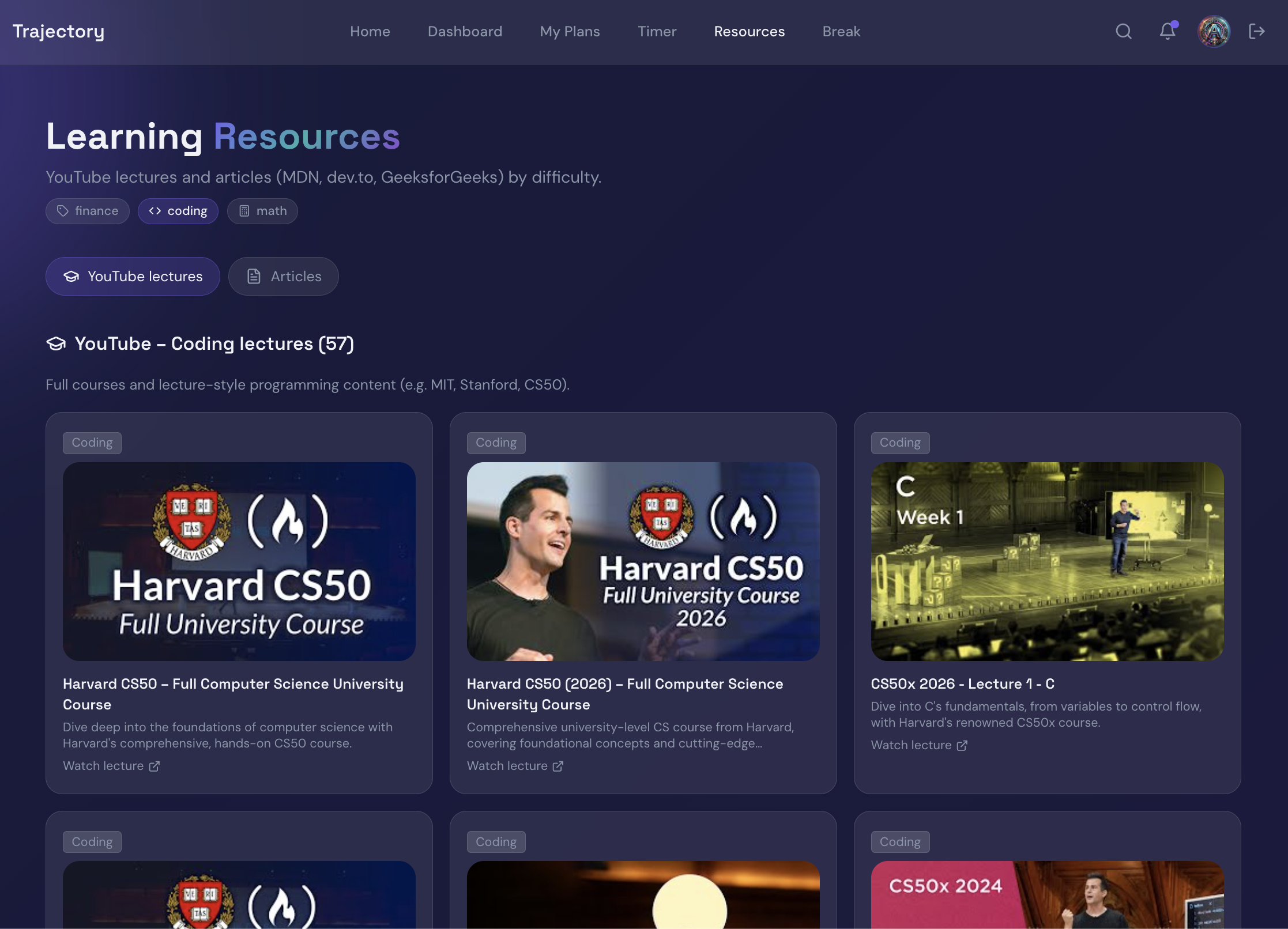The image size is (1288, 929).
Task: Open the Break menu item
Action: [x=841, y=31]
